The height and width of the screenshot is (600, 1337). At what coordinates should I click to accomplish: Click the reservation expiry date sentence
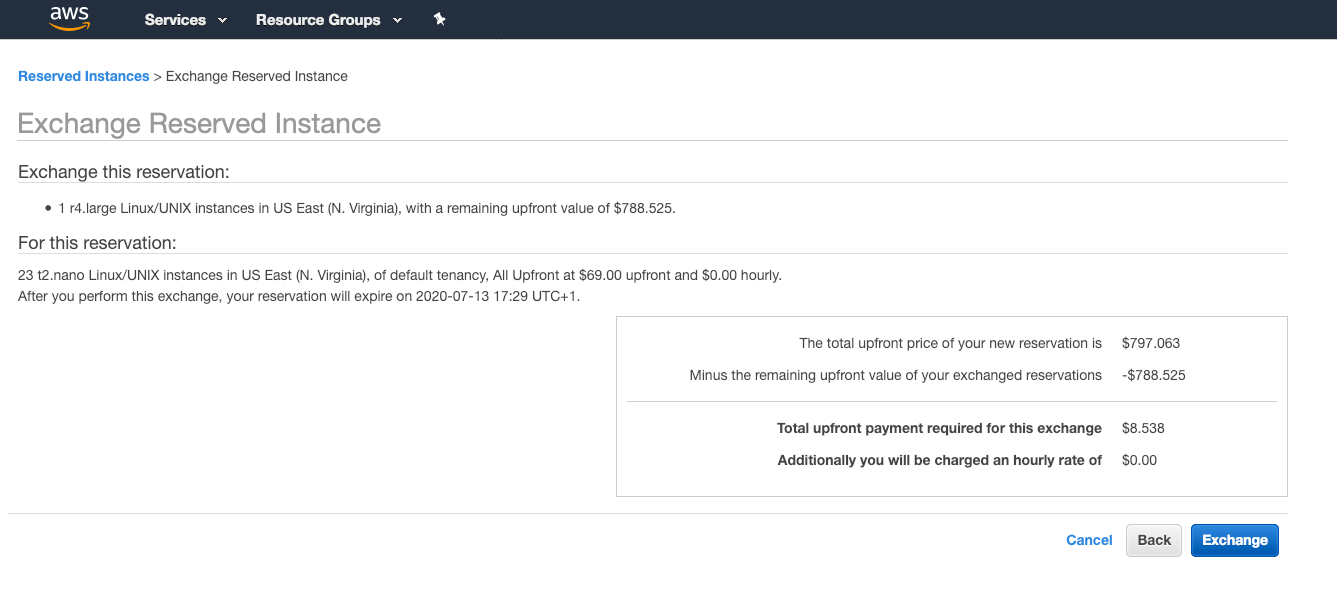pos(299,297)
